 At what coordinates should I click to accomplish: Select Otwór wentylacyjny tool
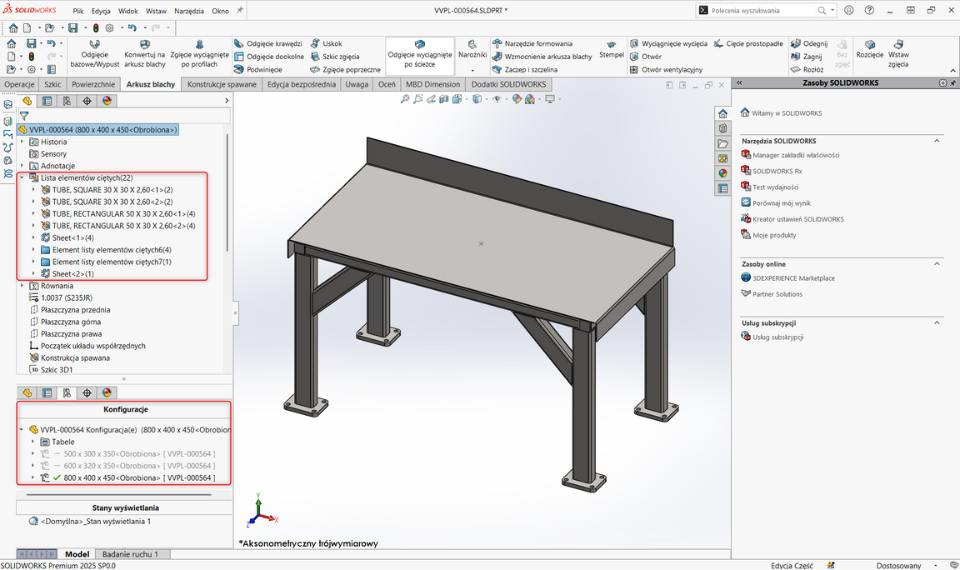point(666,69)
